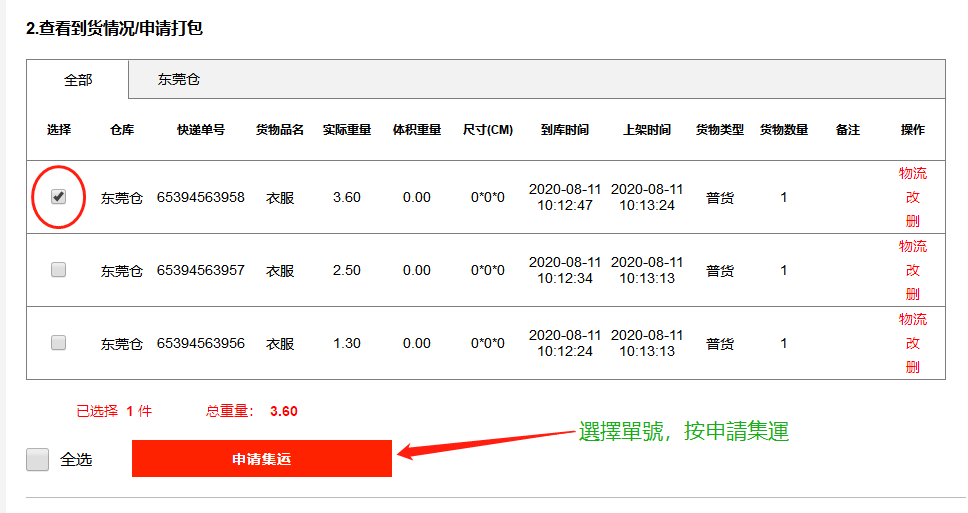The image size is (968, 513).
Task: Click 改 to edit parcel 65394563956
Action: 912,343
